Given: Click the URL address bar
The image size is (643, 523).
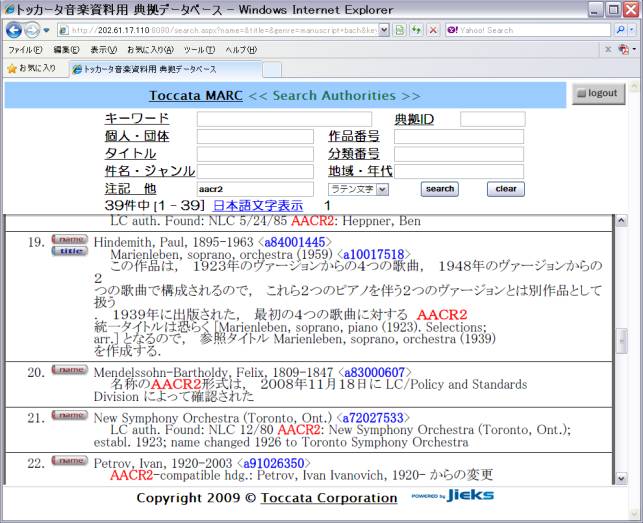Looking at the screenshot, I should [218, 30].
